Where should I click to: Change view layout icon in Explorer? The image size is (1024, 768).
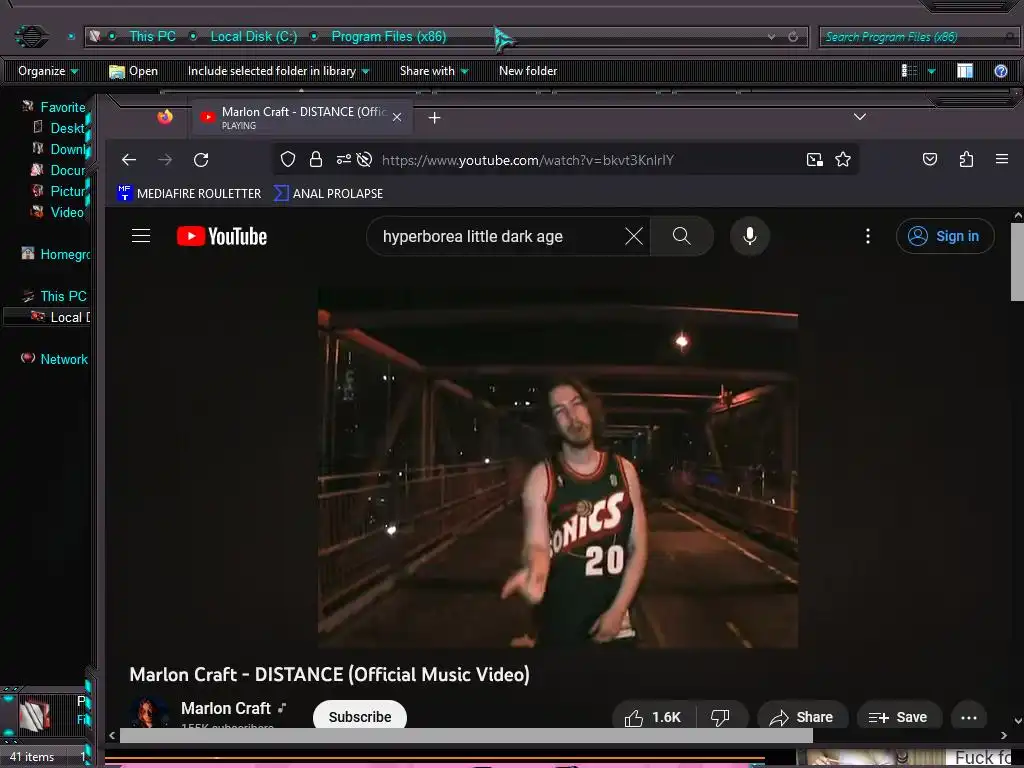(x=910, y=71)
